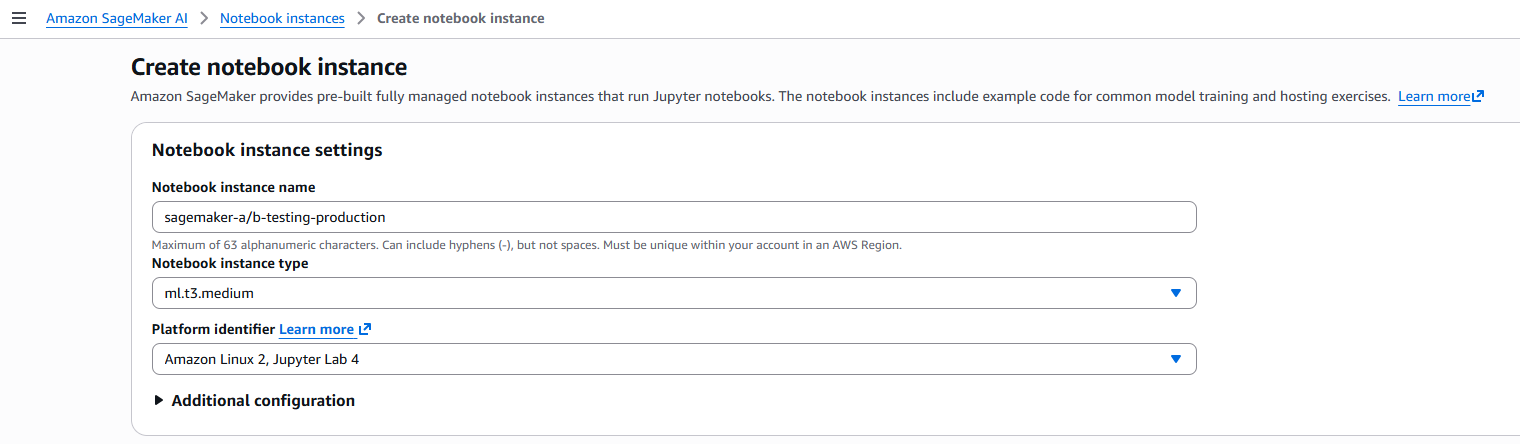The image size is (1520, 444).
Task: Click the triangle beside Additional configuration
Action: [x=159, y=401]
